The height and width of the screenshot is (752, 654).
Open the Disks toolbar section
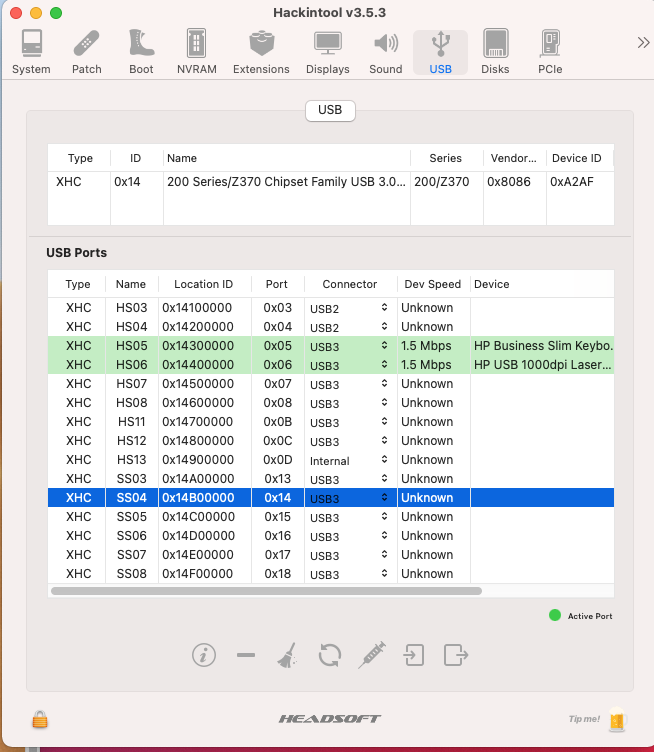495,52
